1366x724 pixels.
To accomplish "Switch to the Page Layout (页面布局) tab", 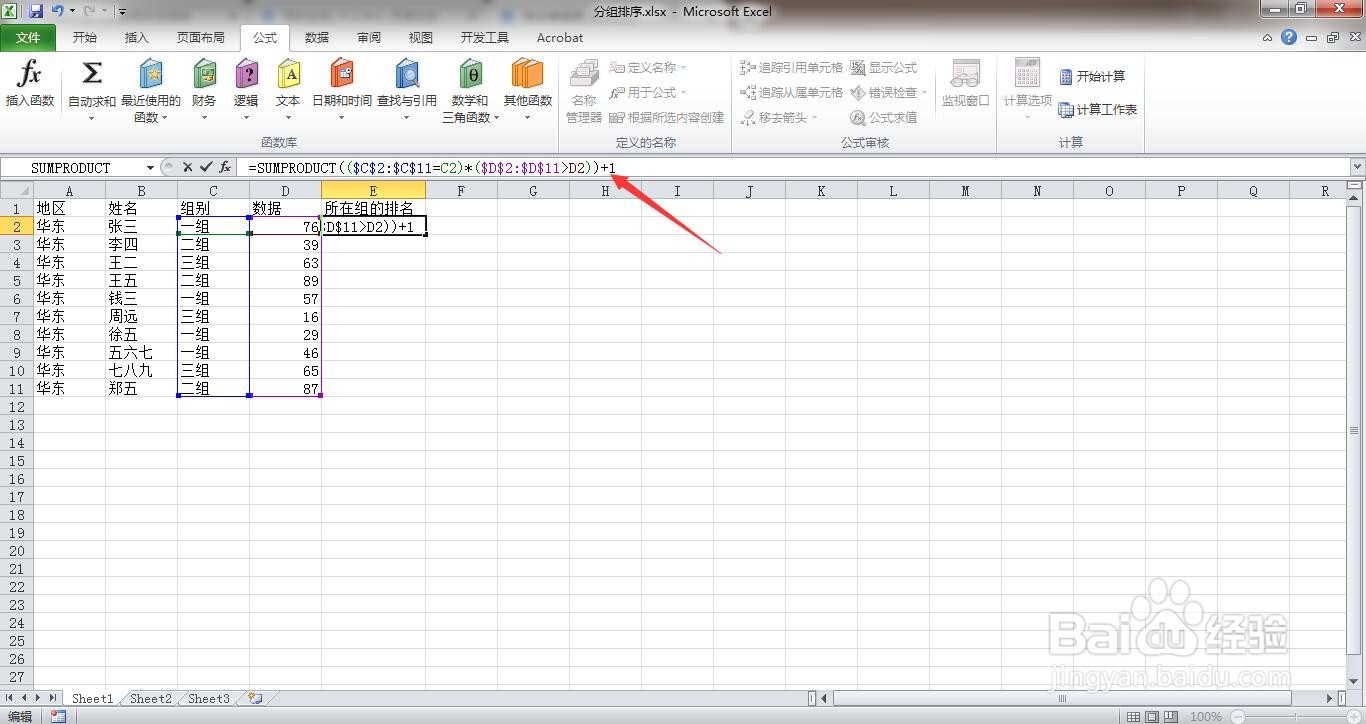I will click(x=201, y=38).
